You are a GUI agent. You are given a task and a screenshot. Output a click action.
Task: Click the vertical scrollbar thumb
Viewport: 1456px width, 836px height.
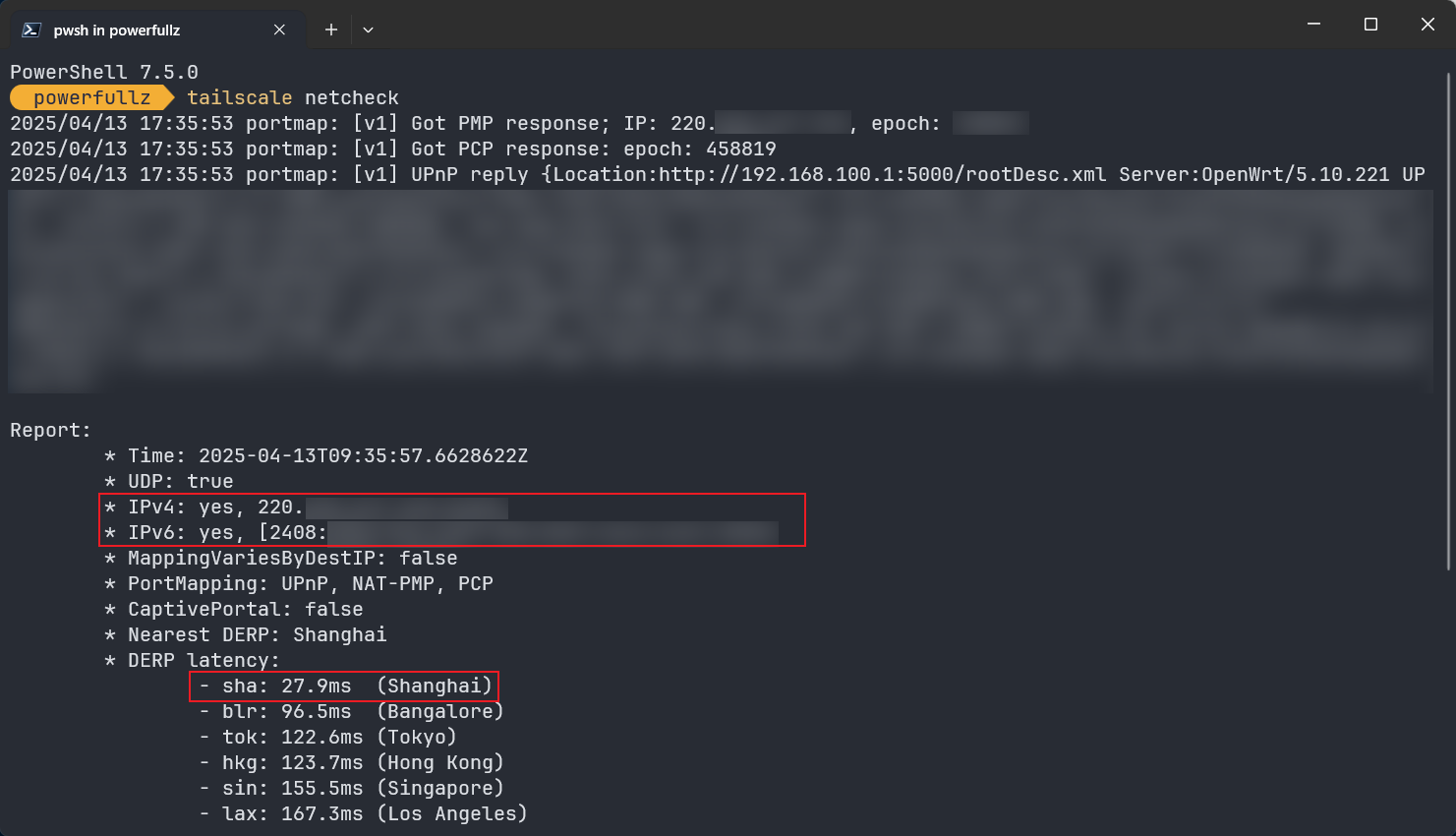[1450, 320]
